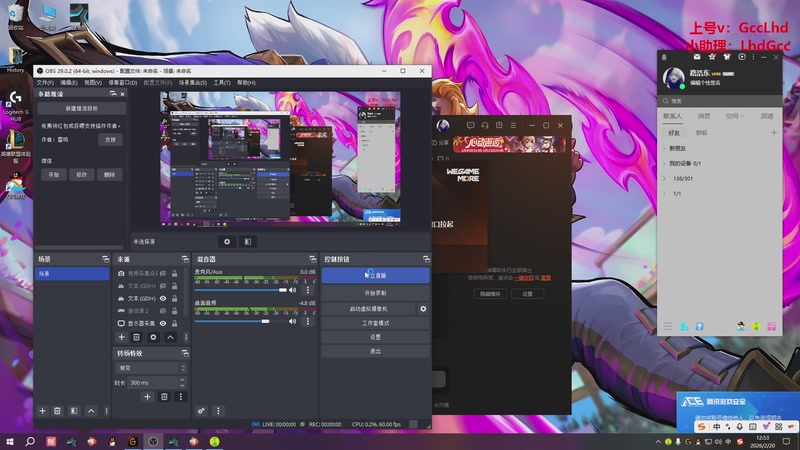Switch to 消息 tab in QQ
Image resolution: width=800 pixels, height=450 pixels.
click(704, 116)
